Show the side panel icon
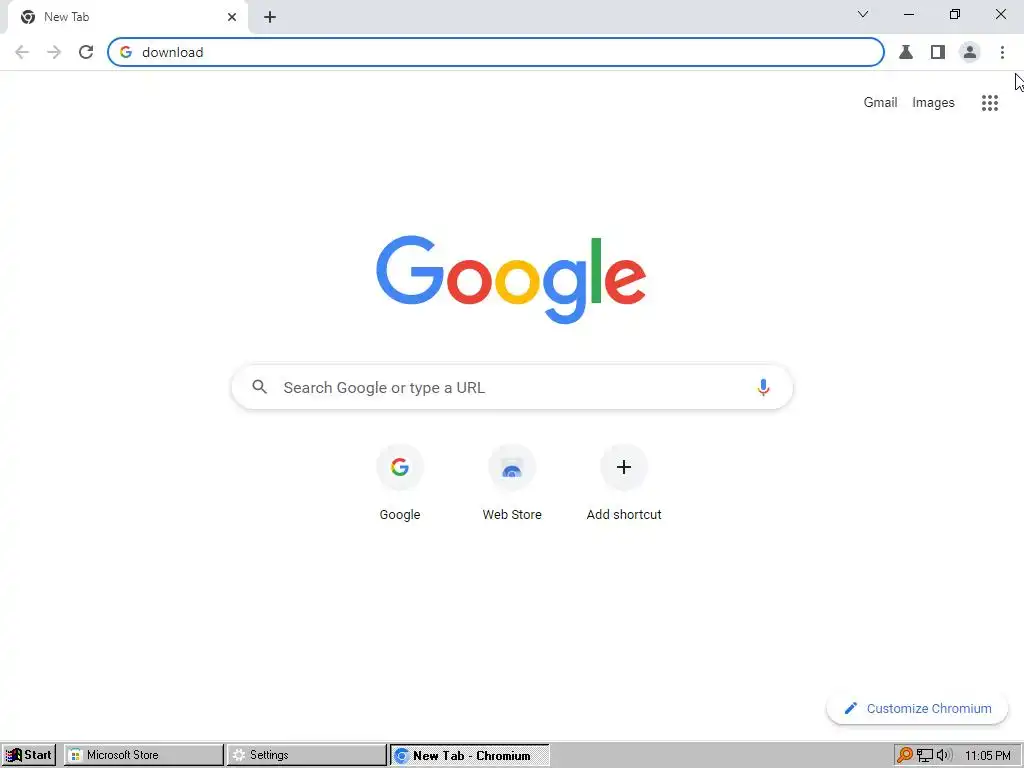 pos(938,52)
